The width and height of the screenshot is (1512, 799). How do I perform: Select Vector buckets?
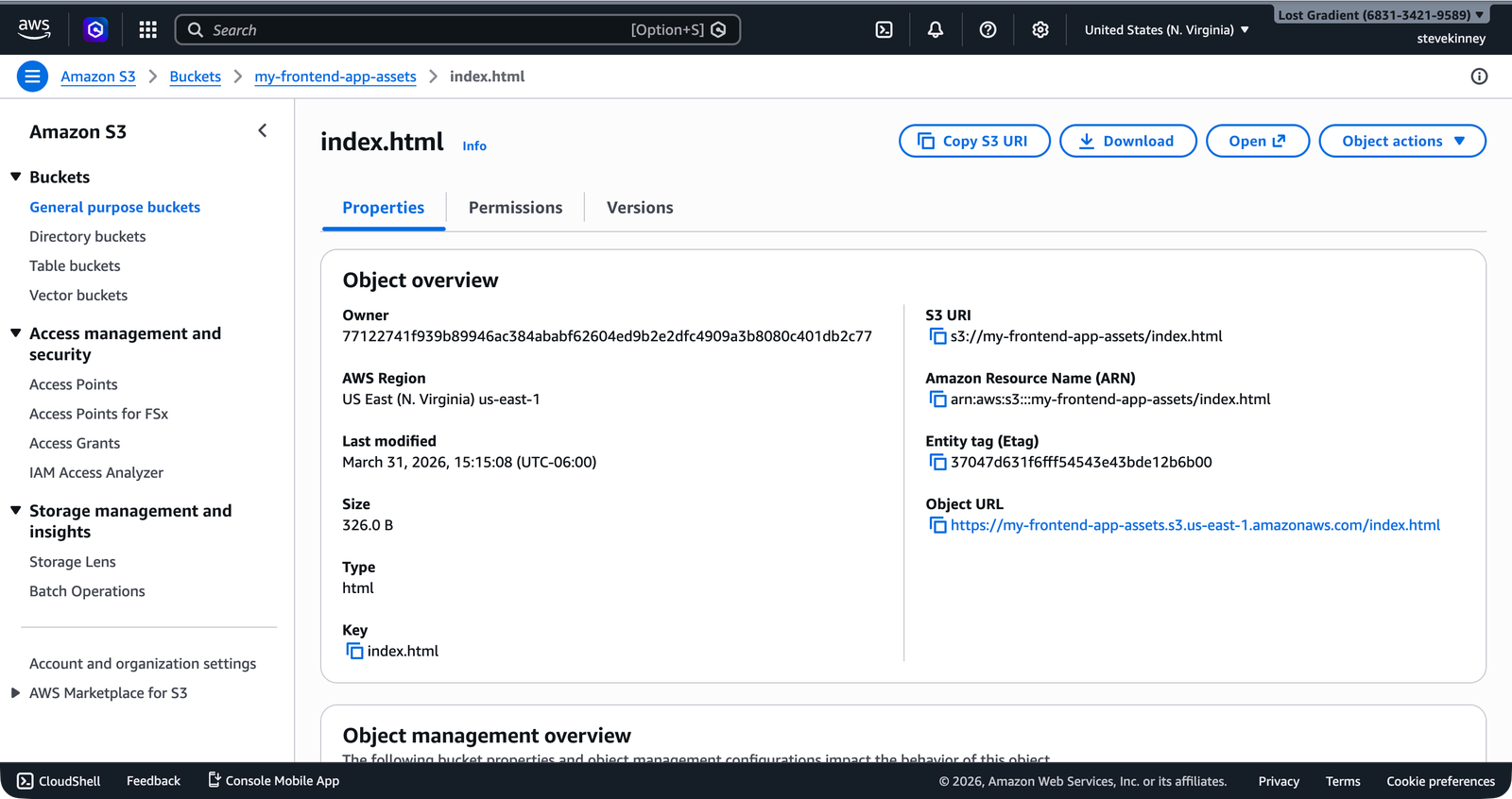point(78,295)
